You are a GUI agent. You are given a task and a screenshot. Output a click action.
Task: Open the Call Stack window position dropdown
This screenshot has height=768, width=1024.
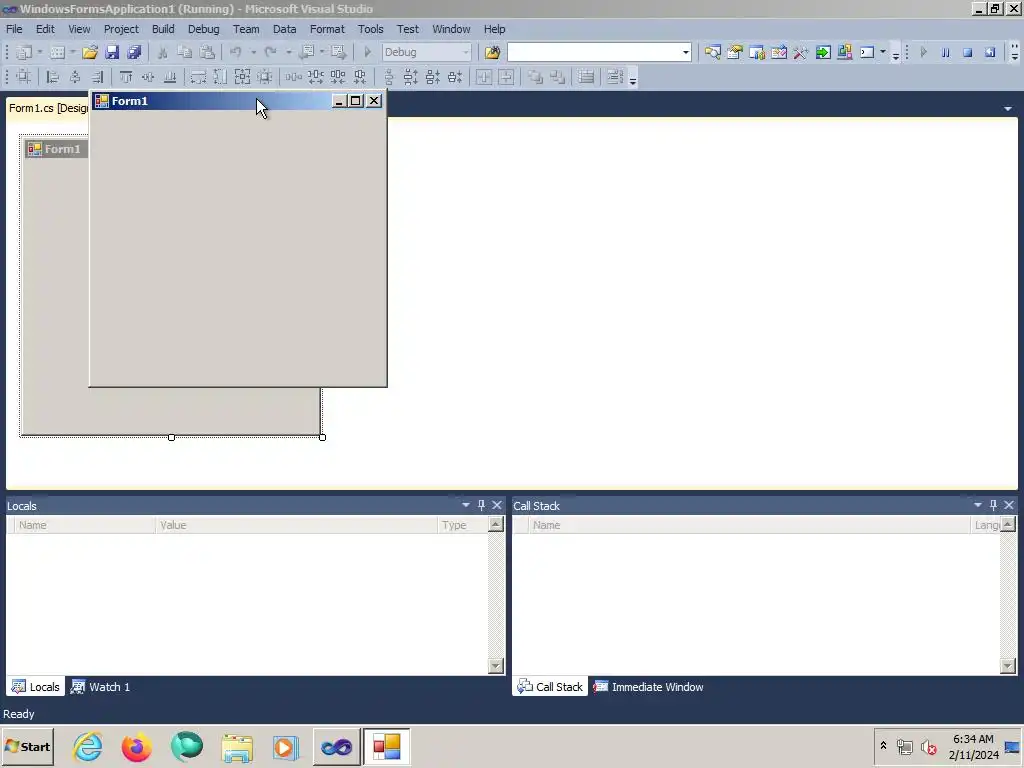(x=978, y=505)
